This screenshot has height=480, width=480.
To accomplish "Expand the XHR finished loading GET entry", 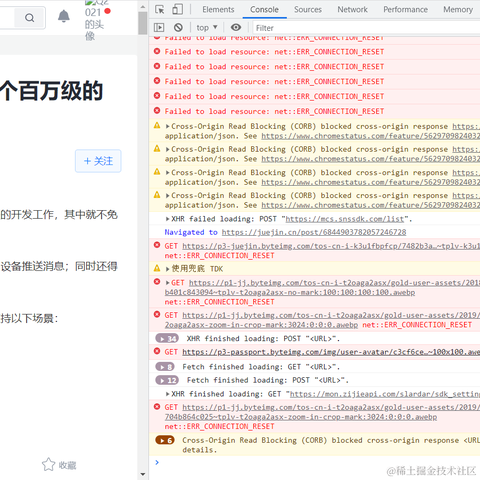I will [168, 394].
